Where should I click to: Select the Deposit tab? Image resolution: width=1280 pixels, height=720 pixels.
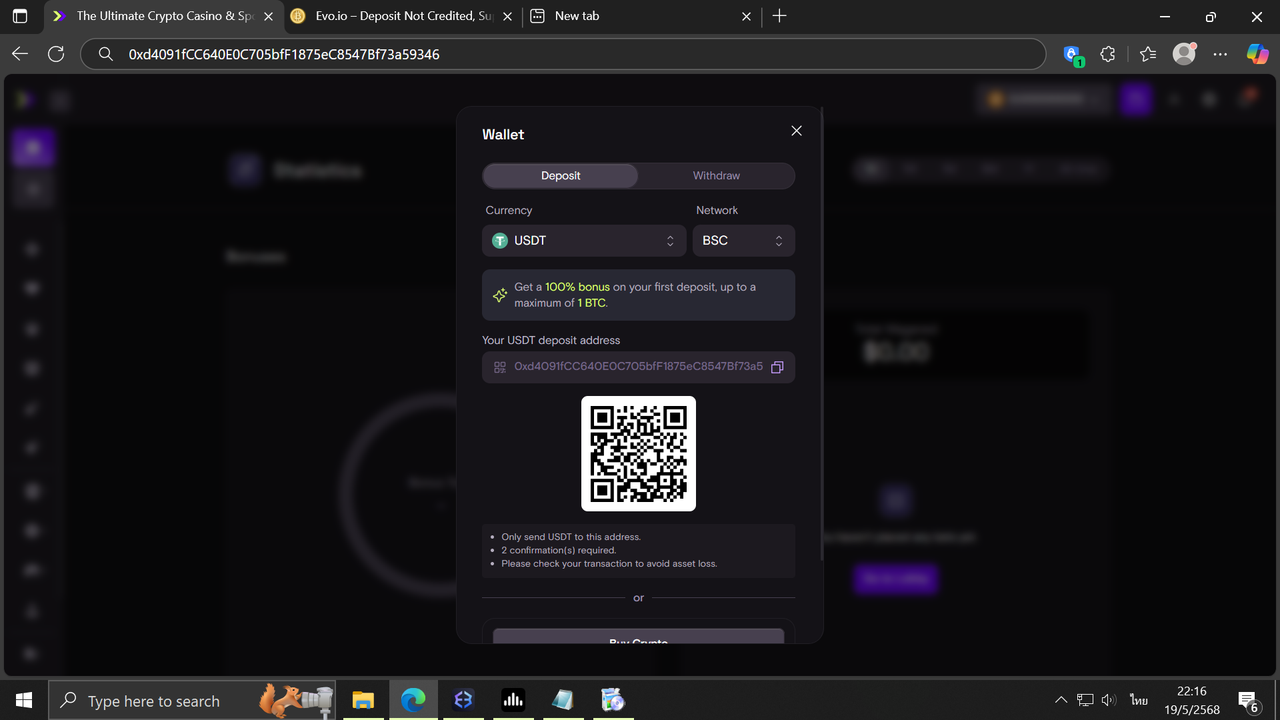click(x=560, y=176)
